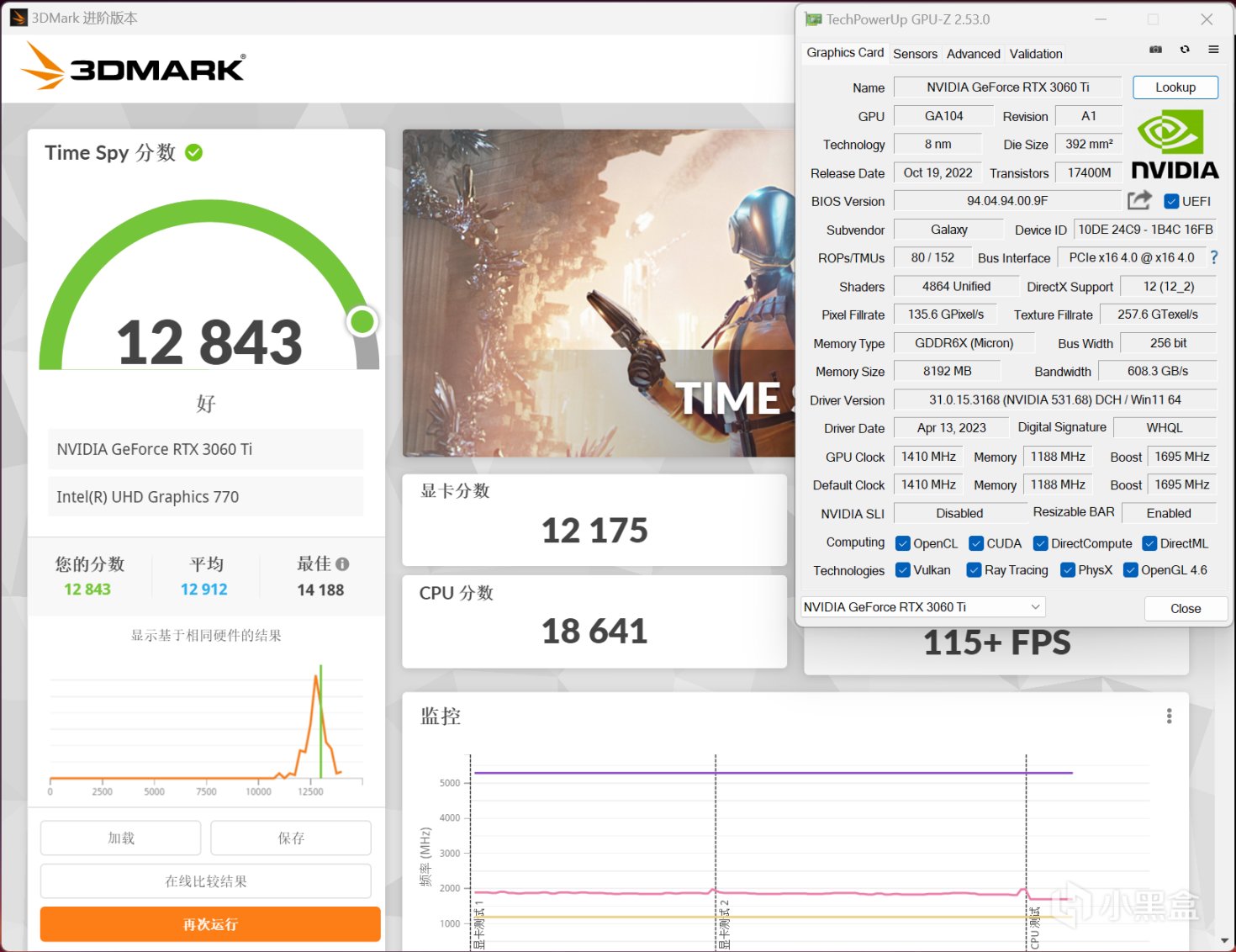Click the Resizable BAR value Enabled
1236x952 pixels.
(1169, 513)
